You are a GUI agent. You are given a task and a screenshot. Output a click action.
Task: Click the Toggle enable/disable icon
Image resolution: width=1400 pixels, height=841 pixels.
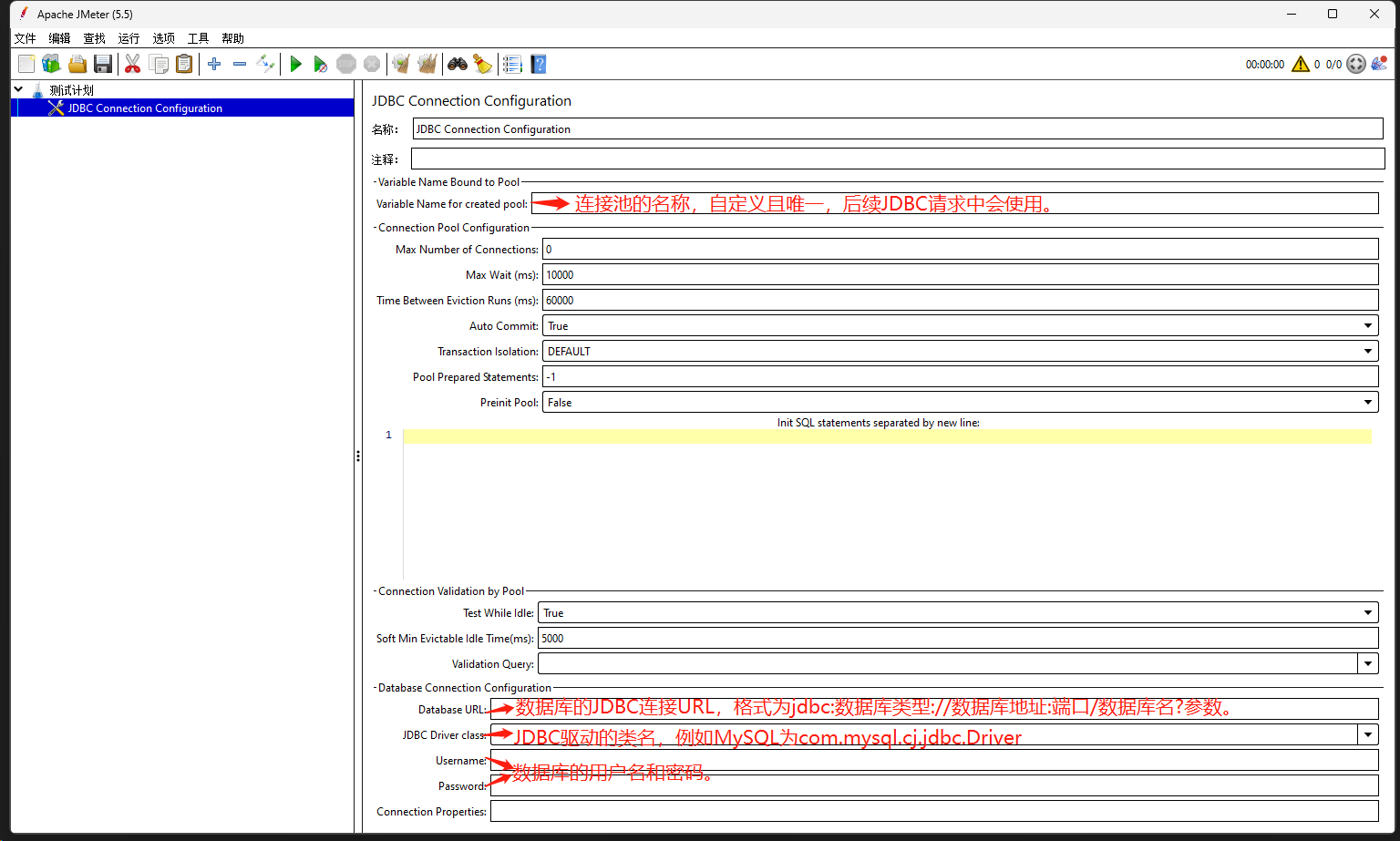coord(265,64)
